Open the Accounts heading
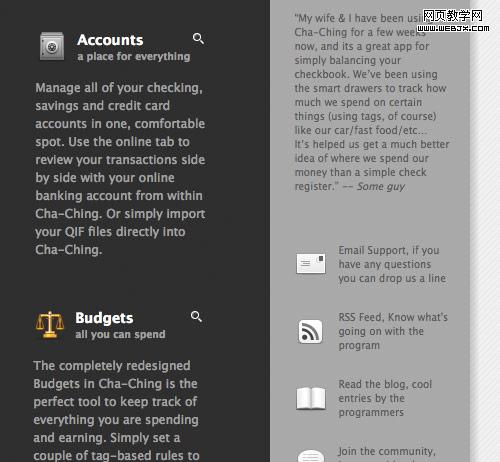Screen dimensions: 500x462 pyautogui.click(x=110, y=40)
